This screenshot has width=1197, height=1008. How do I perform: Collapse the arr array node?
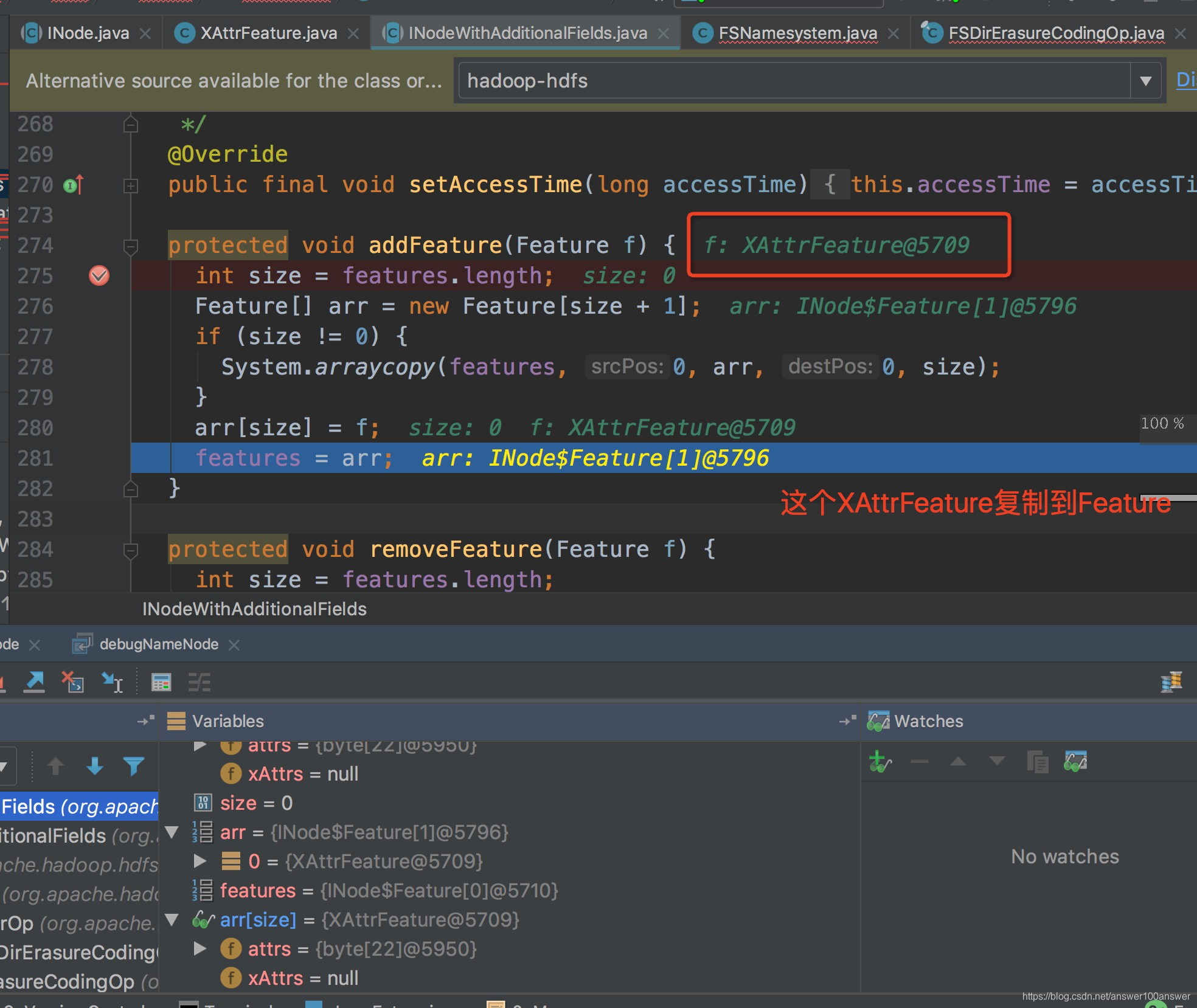(x=172, y=832)
